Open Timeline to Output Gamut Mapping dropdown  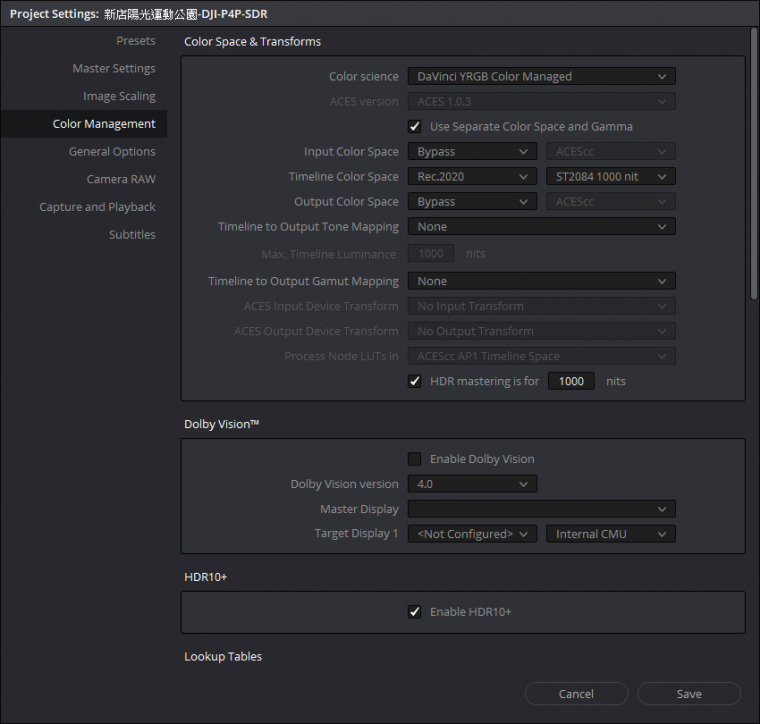pyautogui.click(x=541, y=282)
